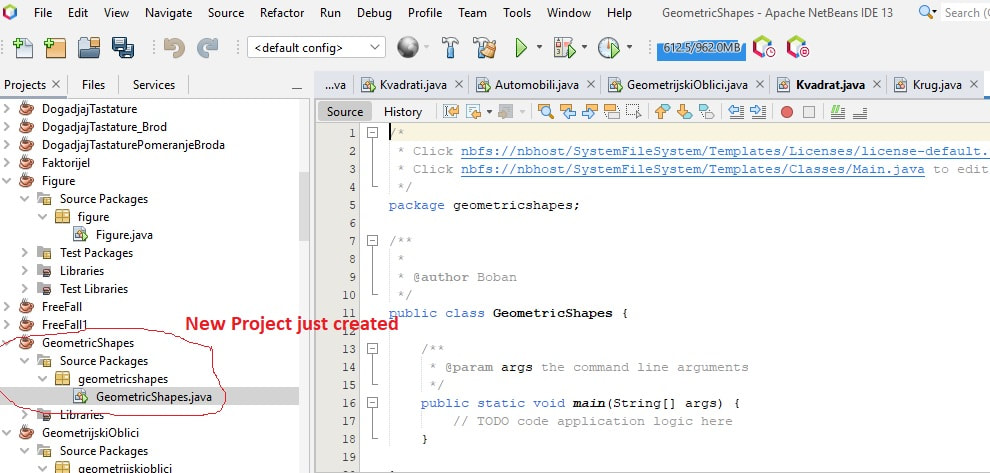The height and width of the screenshot is (473, 990).
Task: Expand Test Packages under Figure
Action: click(x=25, y=253)
